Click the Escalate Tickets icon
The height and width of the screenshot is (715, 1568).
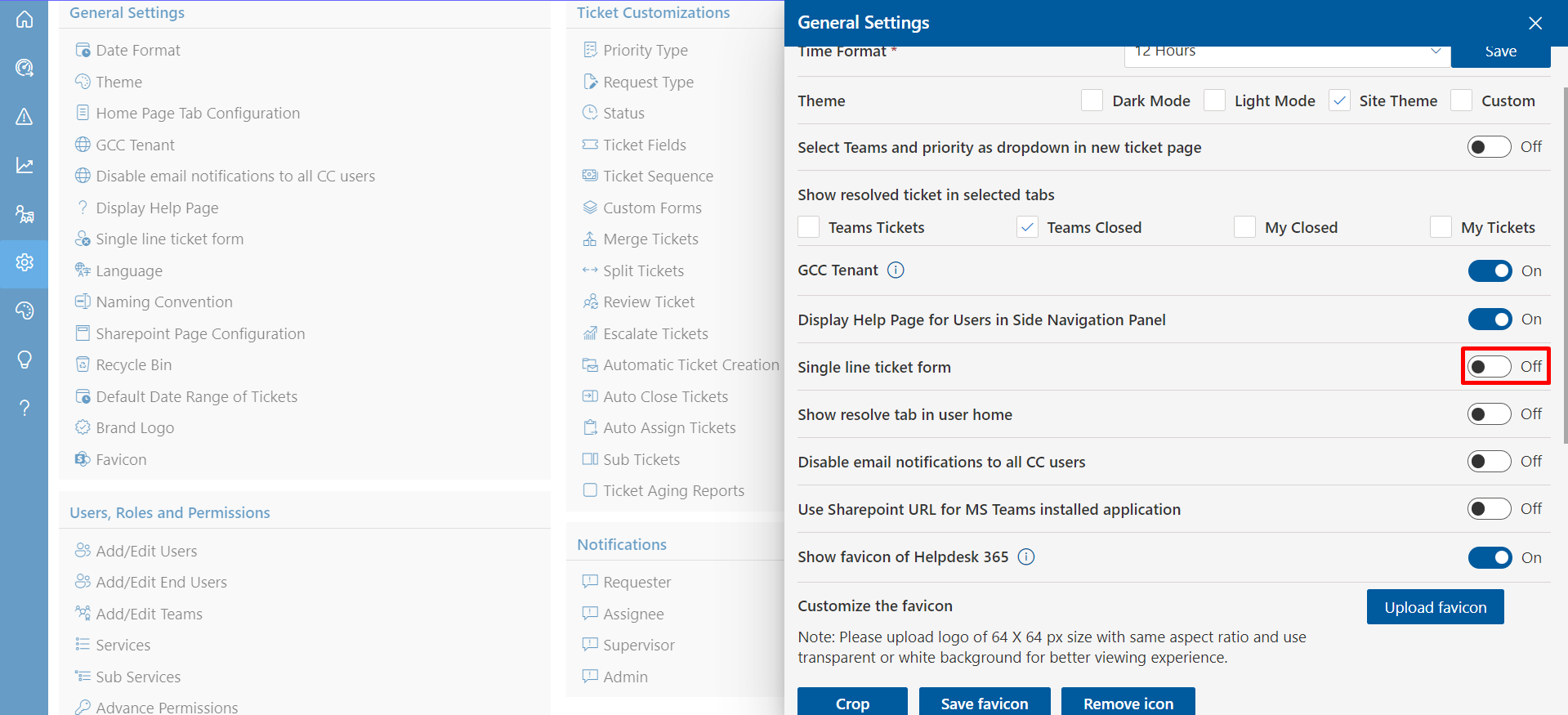click(590, 333)
